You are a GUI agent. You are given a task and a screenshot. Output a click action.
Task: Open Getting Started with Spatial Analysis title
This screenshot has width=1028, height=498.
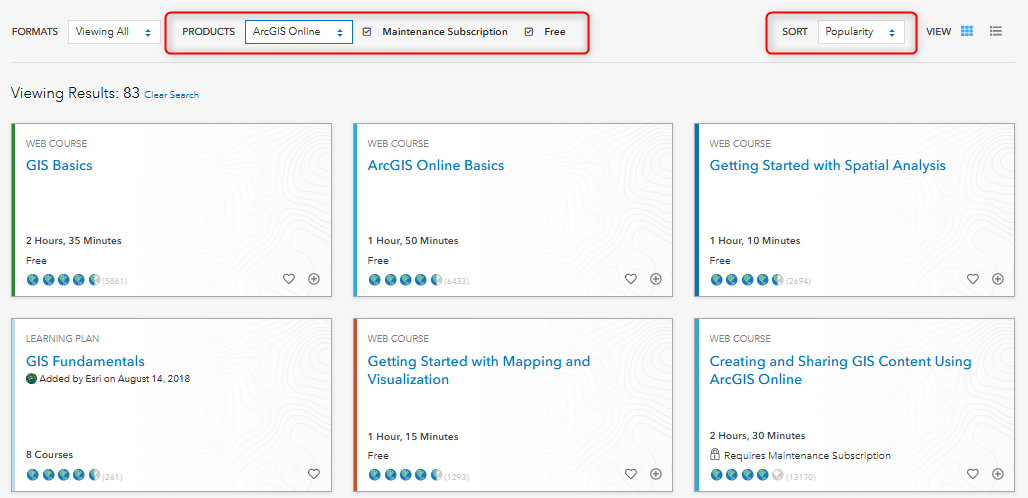pyautogui.click(x=827, y=165)
